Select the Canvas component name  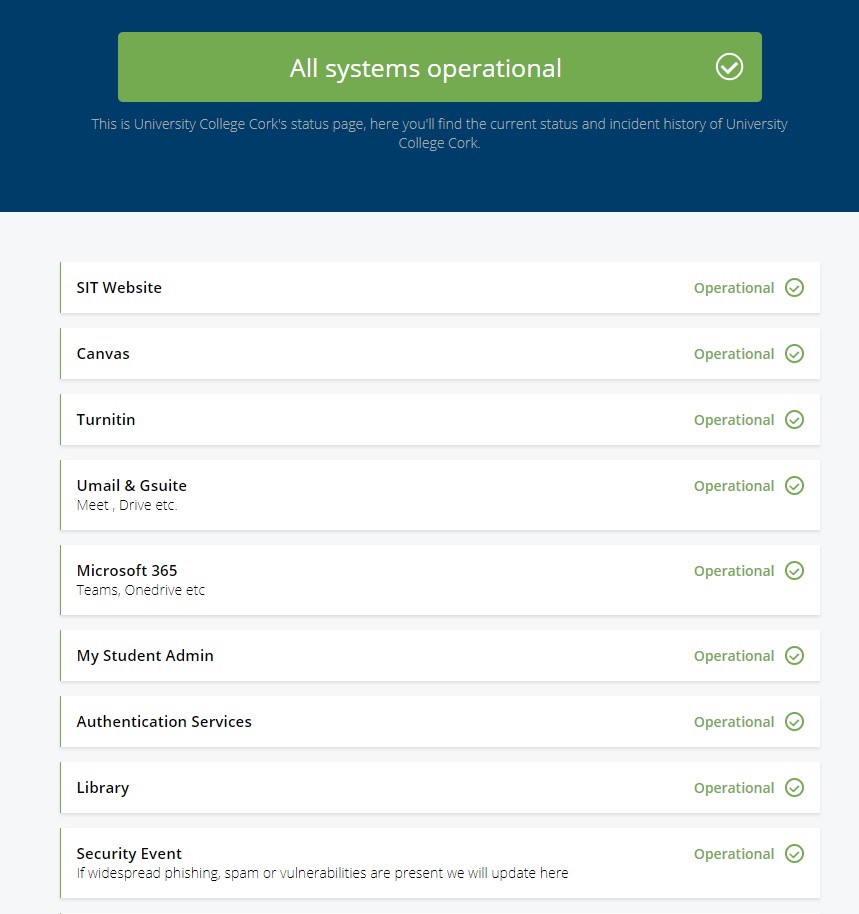(x=103, y=354)
